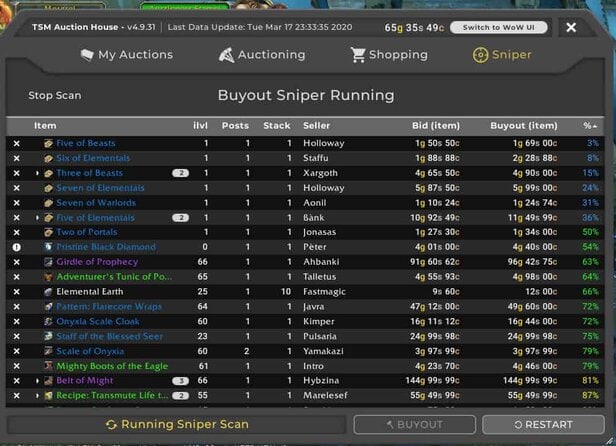
Task: Click the 87% value in last row
Action: tap(590, 396)
